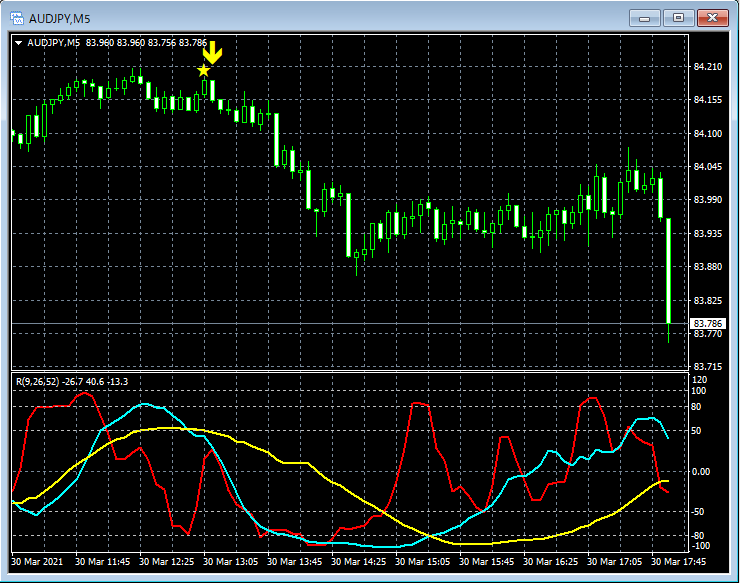741x583 pixels.
Task: Click the 84.155 price scale label
Action: pyautogui.click(x=708, y=100)
